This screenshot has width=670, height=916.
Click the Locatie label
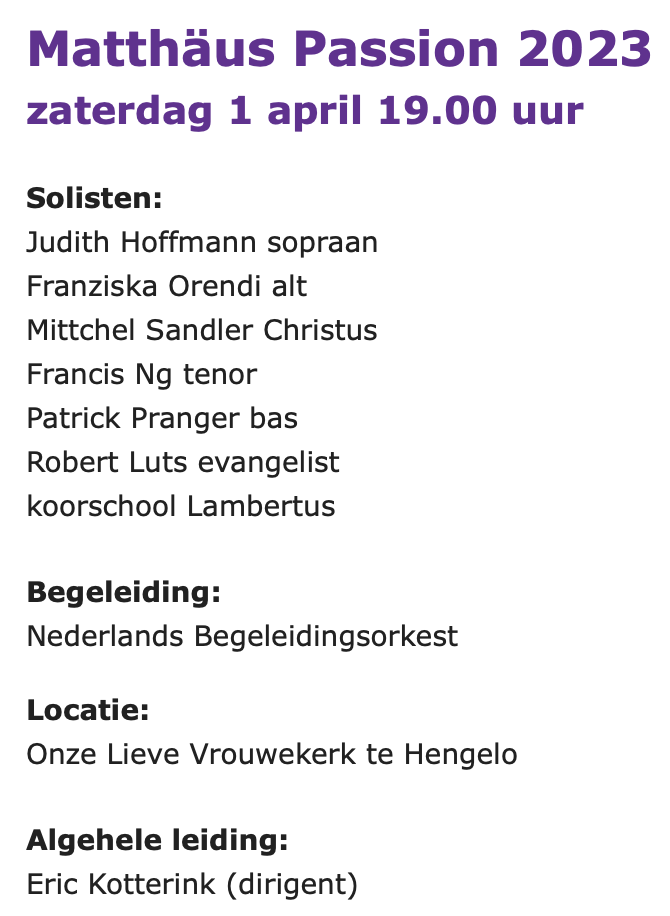point(88,710)
